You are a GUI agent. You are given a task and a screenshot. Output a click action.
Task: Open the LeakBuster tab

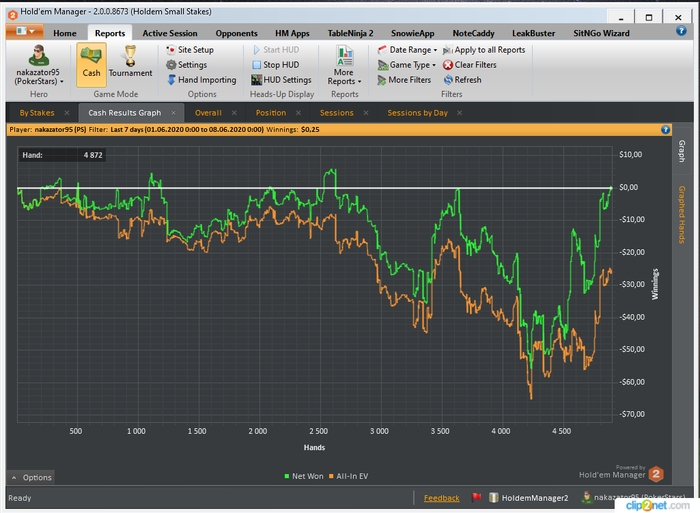[533, 33]
